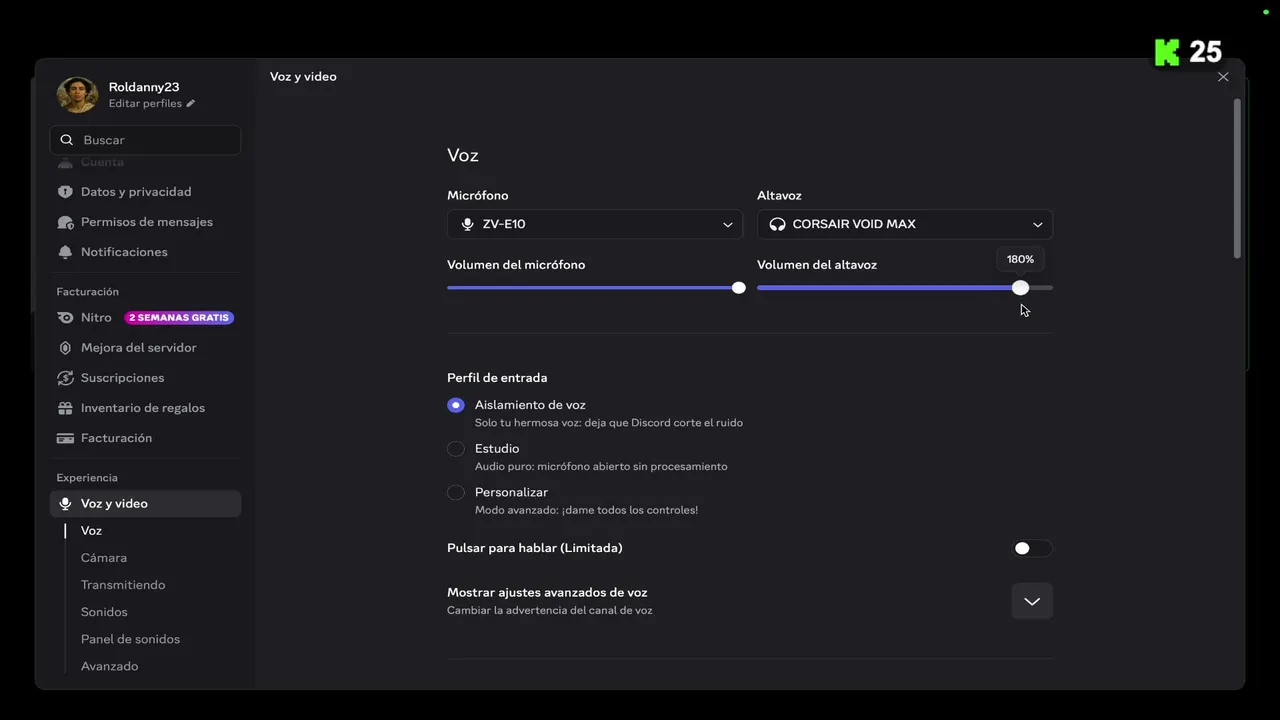Screen dimensions: 1280x720
Task: Open Permisos de mensajes settings
Action: point(145,222)
